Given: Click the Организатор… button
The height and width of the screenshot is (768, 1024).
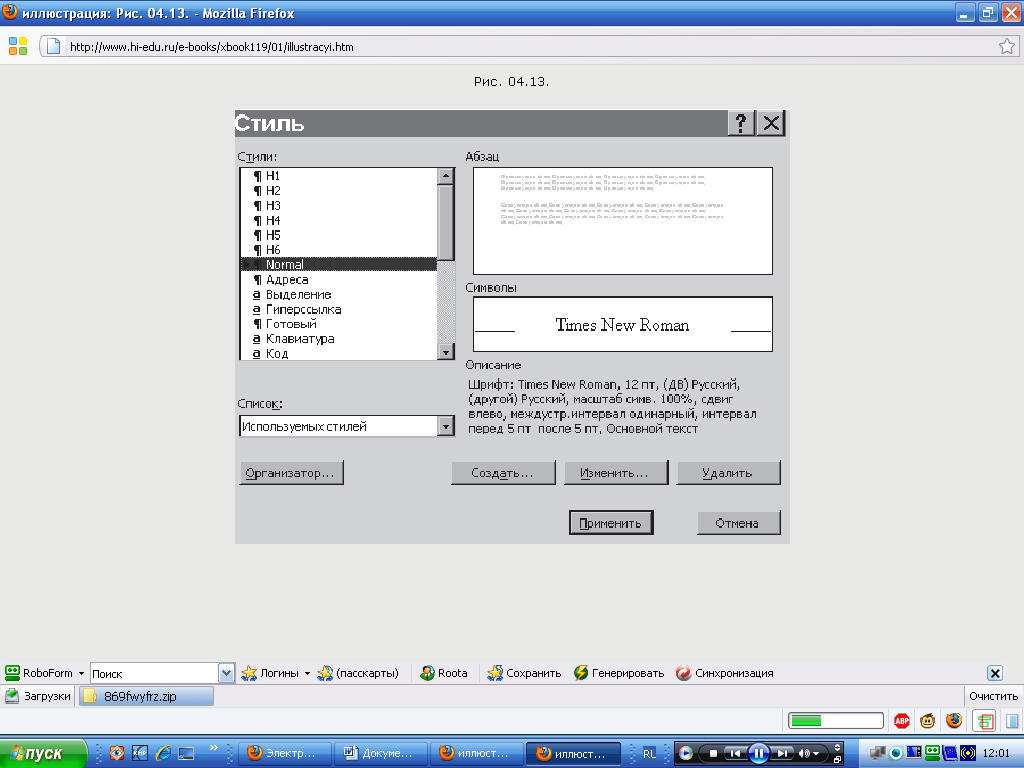Looking at the screenshot, I should pos(291,473).
